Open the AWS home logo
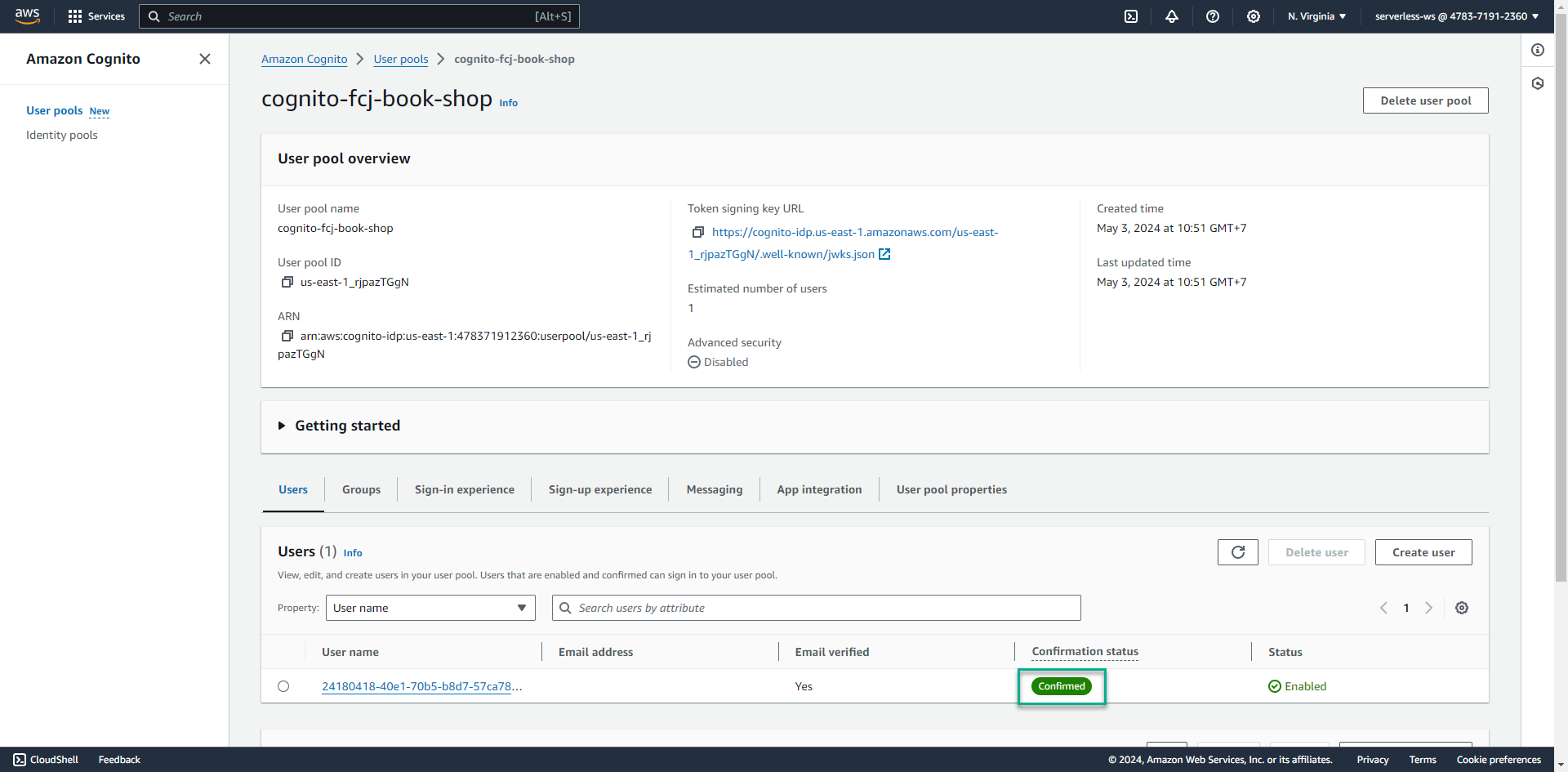 27,16
